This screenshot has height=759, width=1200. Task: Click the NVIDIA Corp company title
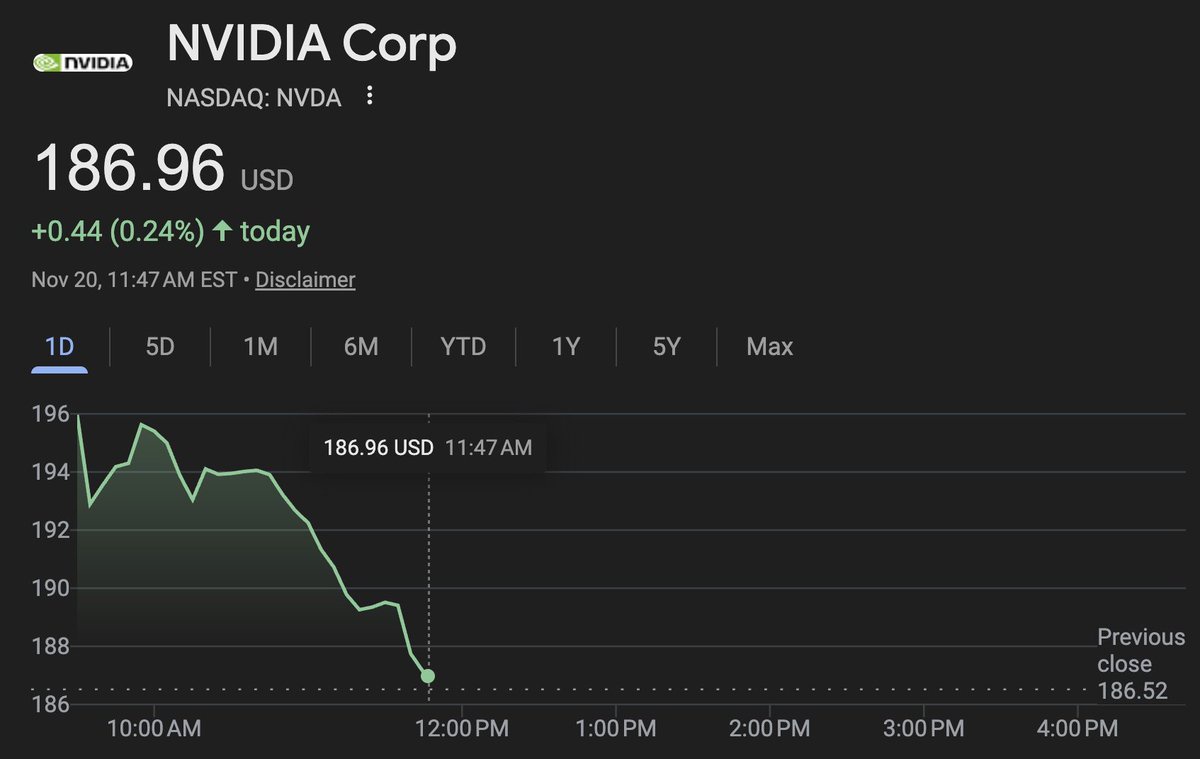[x=311, y=45]
